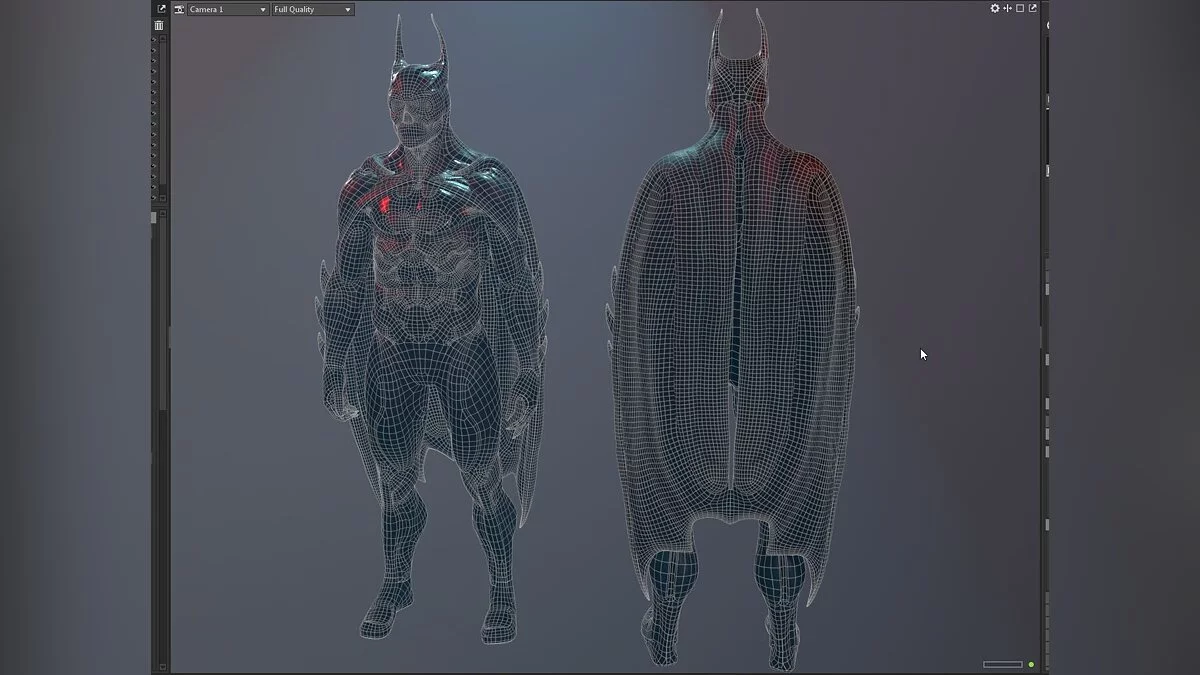
Task: Click the progress bar at bottom right
Action: 1002,664
